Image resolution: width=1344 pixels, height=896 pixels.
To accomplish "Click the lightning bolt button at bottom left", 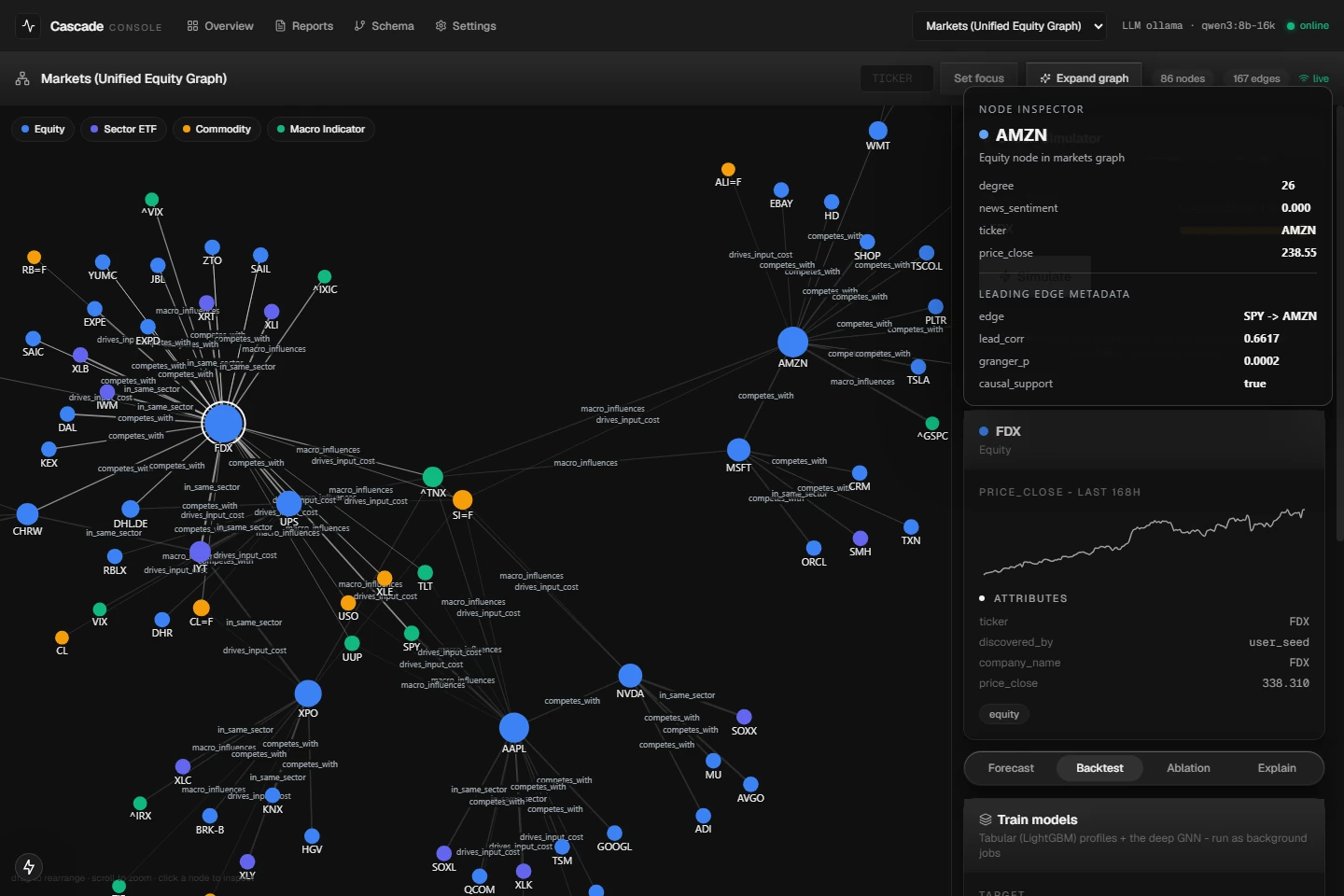I will coord(29,867).
